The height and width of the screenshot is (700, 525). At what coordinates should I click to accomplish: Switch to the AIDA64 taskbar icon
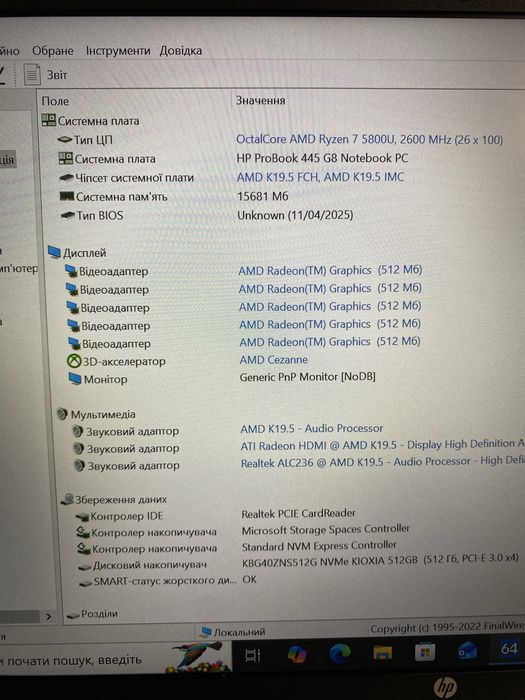click(x=510, y=649)
